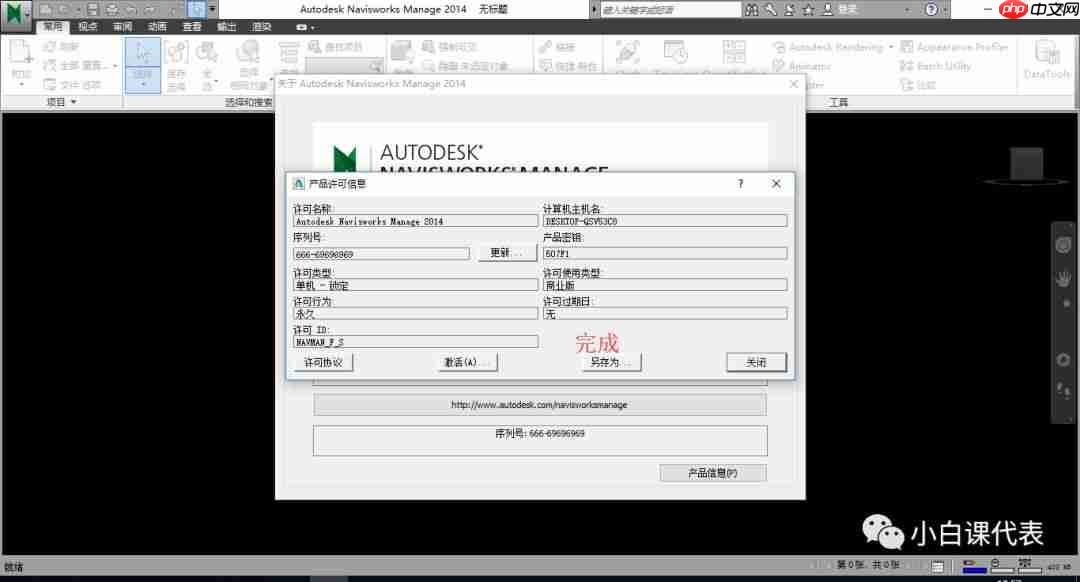The image size is (1080, 582).
Task: Switch to the 审阅 (Review) ribbon tab
Action: pos(122,26)
